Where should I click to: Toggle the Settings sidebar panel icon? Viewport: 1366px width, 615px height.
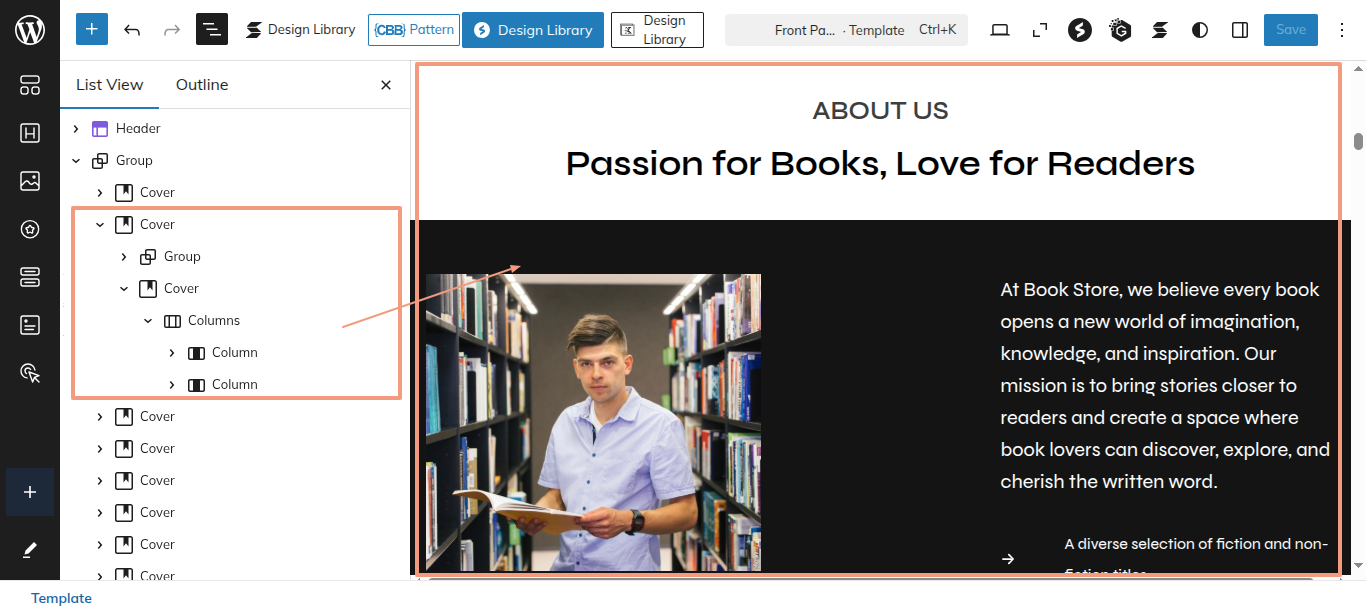click(1240, 30)
